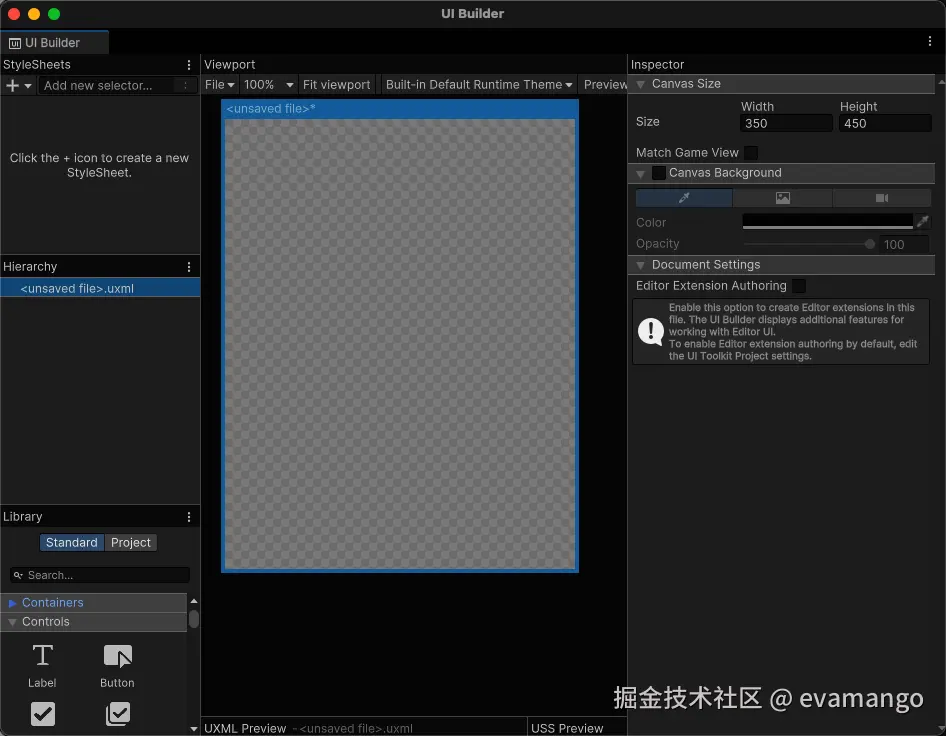Viewport: 946px width, 736px height.
Task: Open the Hierarchy panel options menu
Action: [189, 267]
